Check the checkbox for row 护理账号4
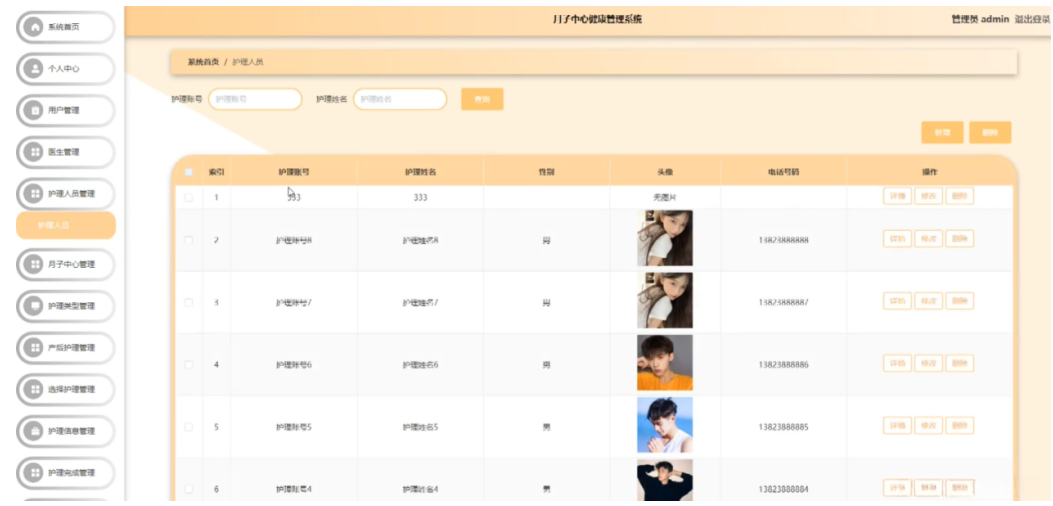 (189, 489)
